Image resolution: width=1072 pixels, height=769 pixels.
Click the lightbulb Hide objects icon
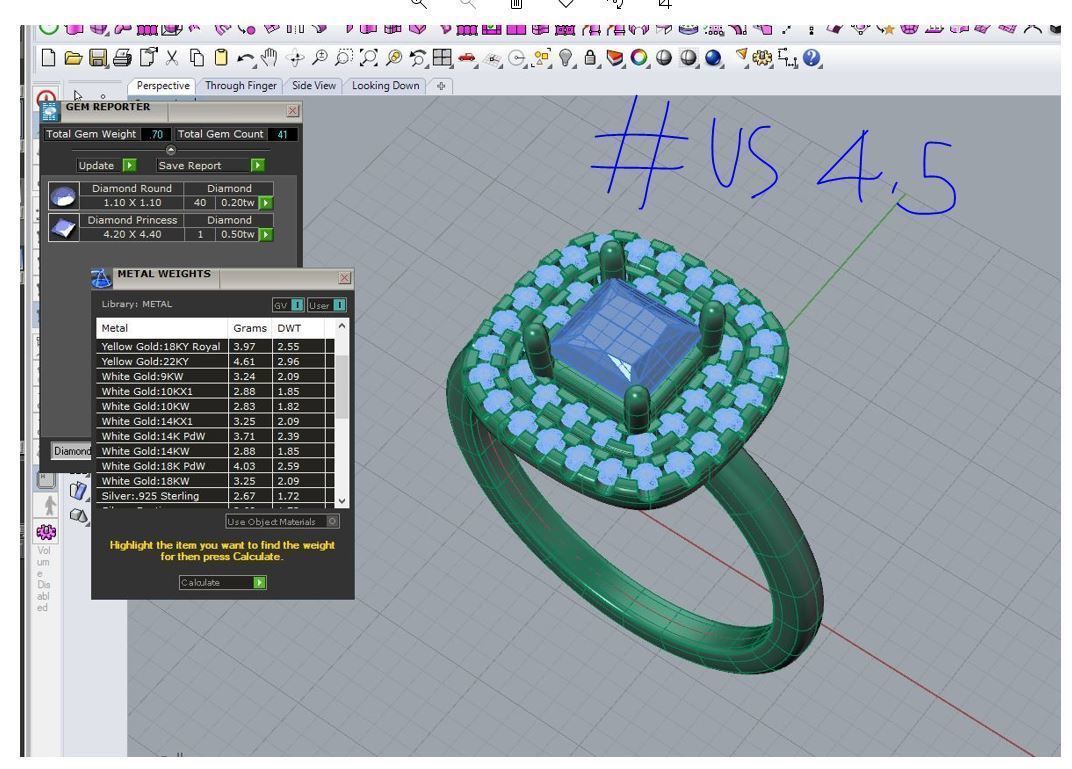pos(565,57)
